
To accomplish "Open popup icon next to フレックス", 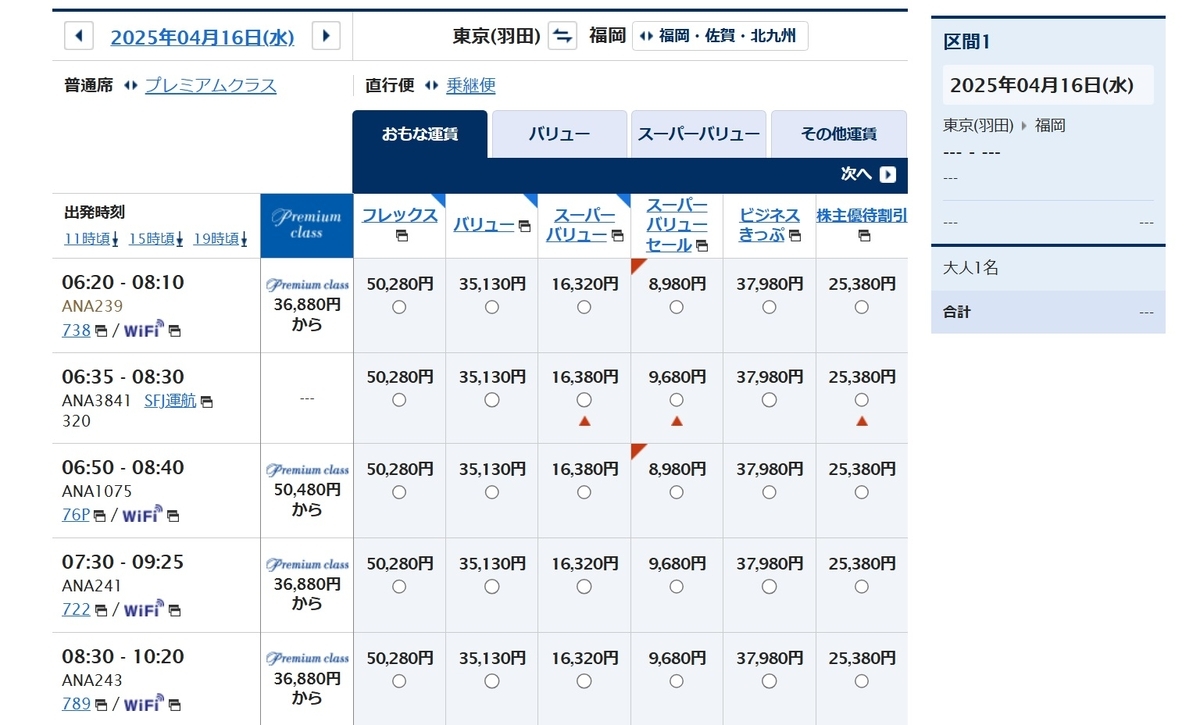I will click(401, 236).
